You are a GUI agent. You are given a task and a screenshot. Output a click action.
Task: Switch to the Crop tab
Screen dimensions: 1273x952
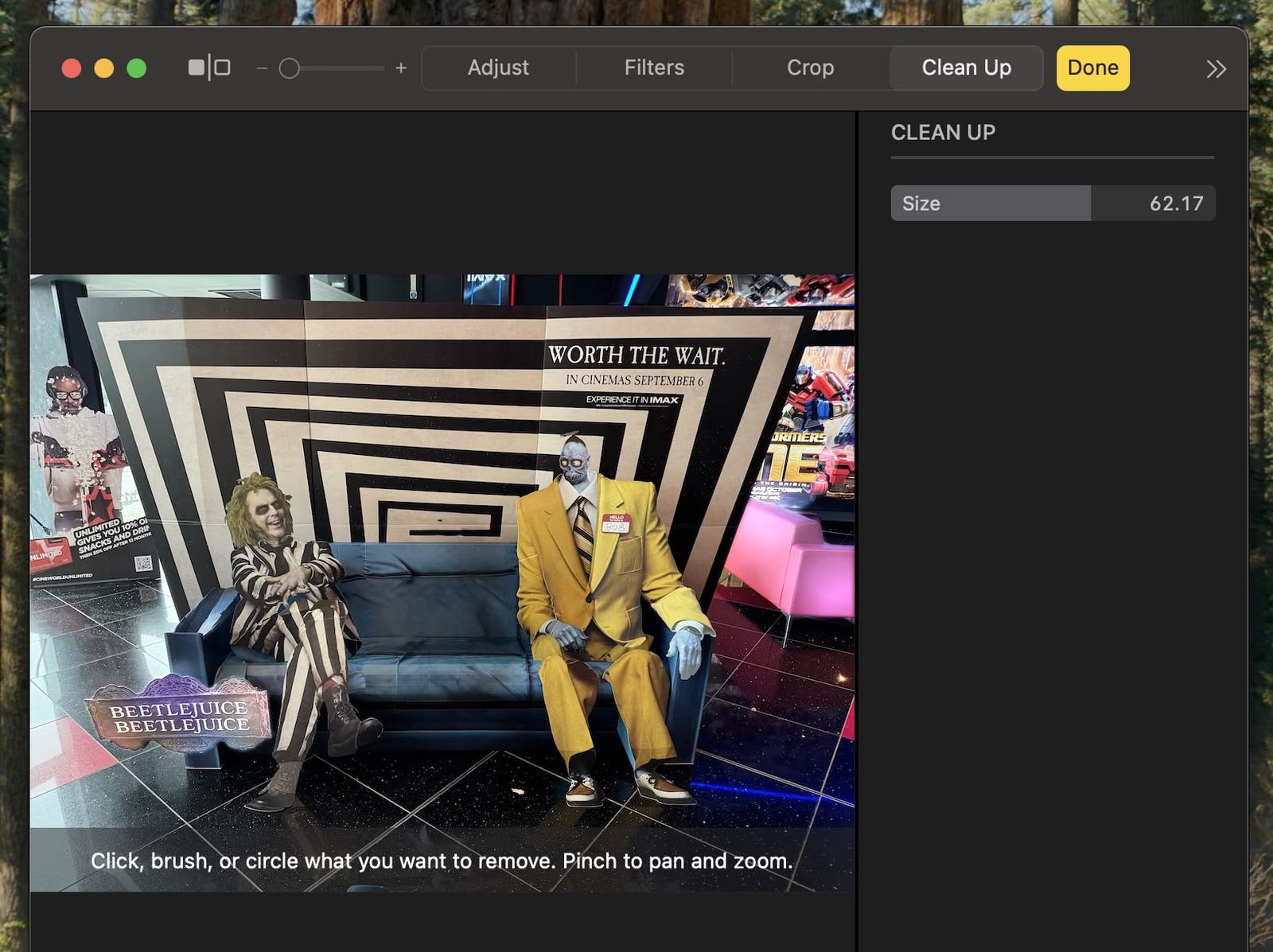811,68
